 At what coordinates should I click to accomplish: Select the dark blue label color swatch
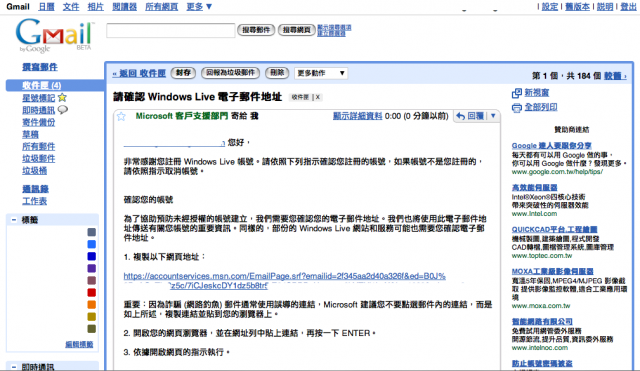click(91, 256)
